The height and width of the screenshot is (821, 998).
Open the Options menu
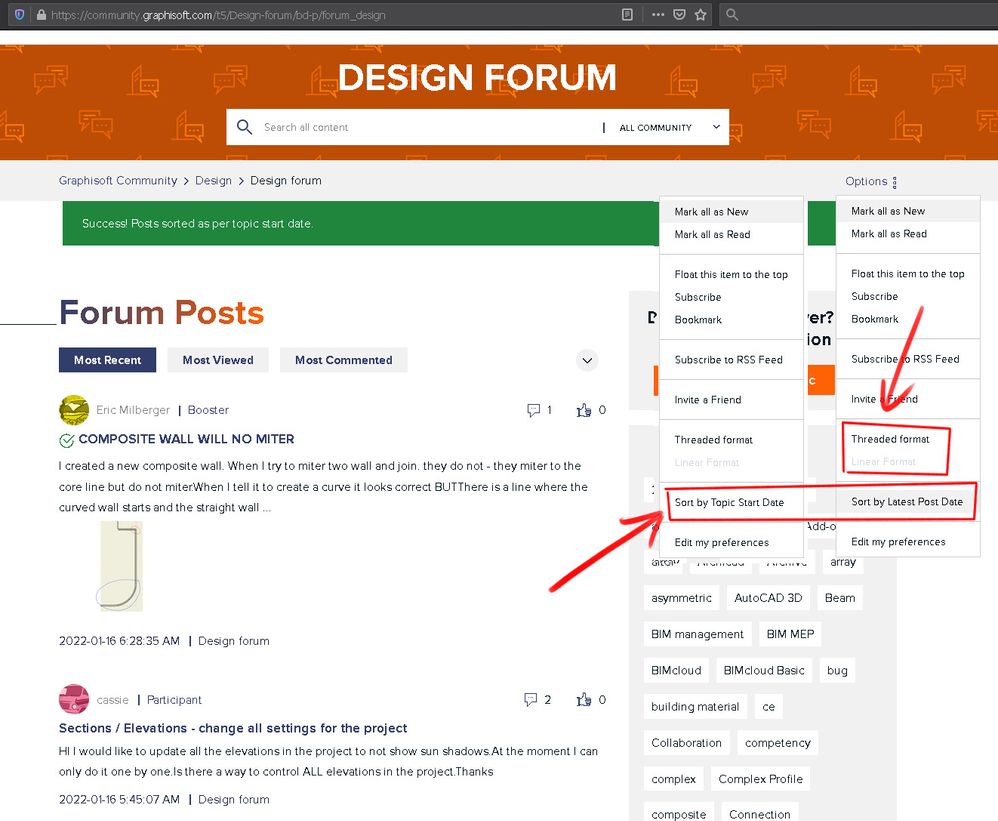click(871, 181)
